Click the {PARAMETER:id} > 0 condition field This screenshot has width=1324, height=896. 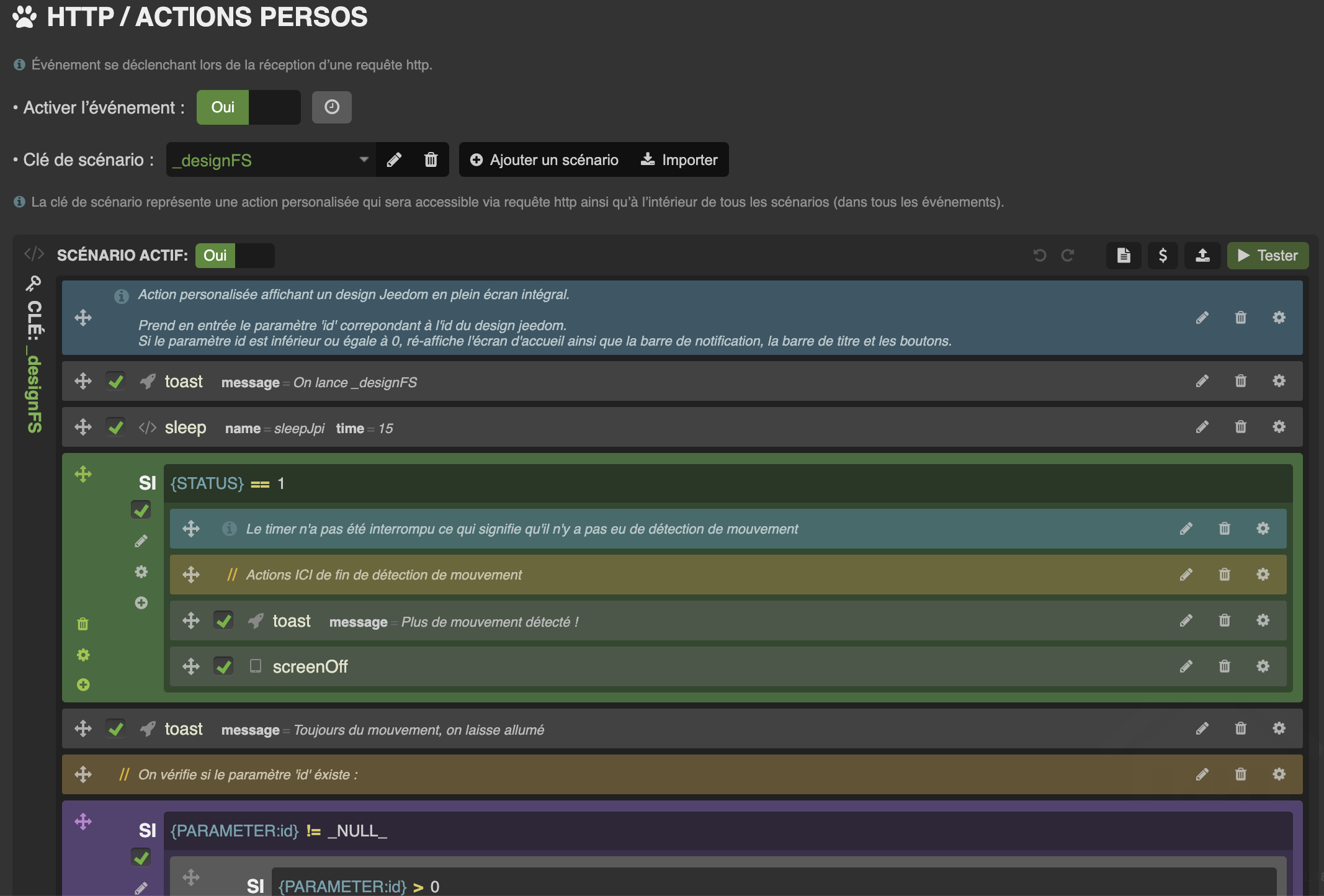(774, 882)
